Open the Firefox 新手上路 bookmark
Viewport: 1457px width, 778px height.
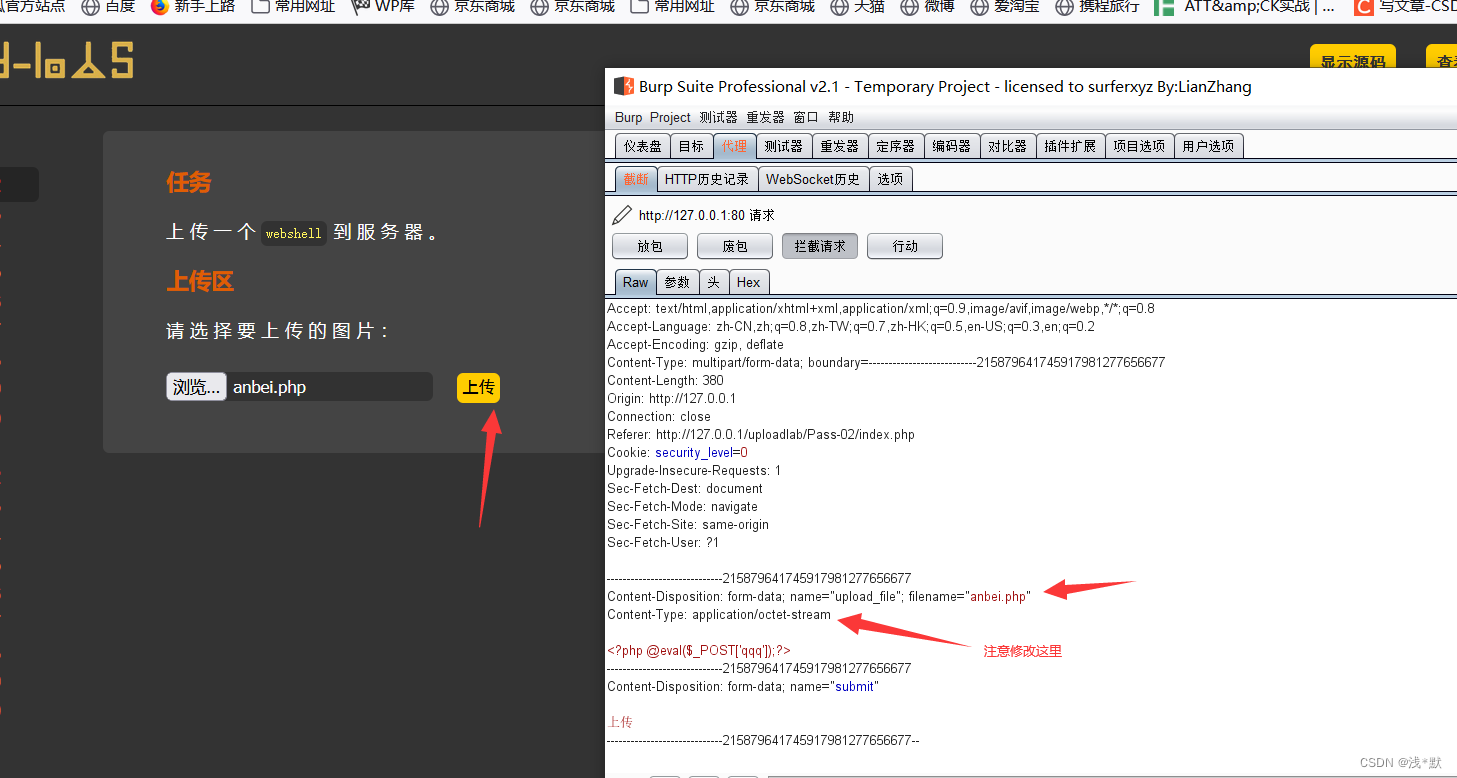coord(193,7)
